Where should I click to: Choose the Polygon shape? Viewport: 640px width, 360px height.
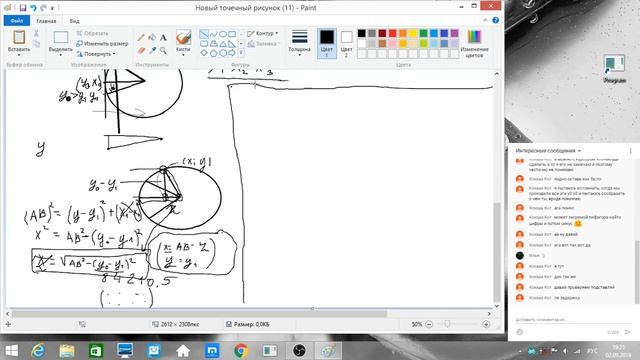click(213, 43)
